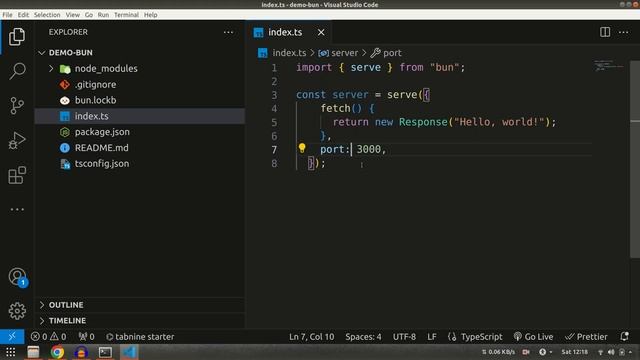Screen dimensions: 640x360
Task: Open the Run menu
Action: click(103, 15)
